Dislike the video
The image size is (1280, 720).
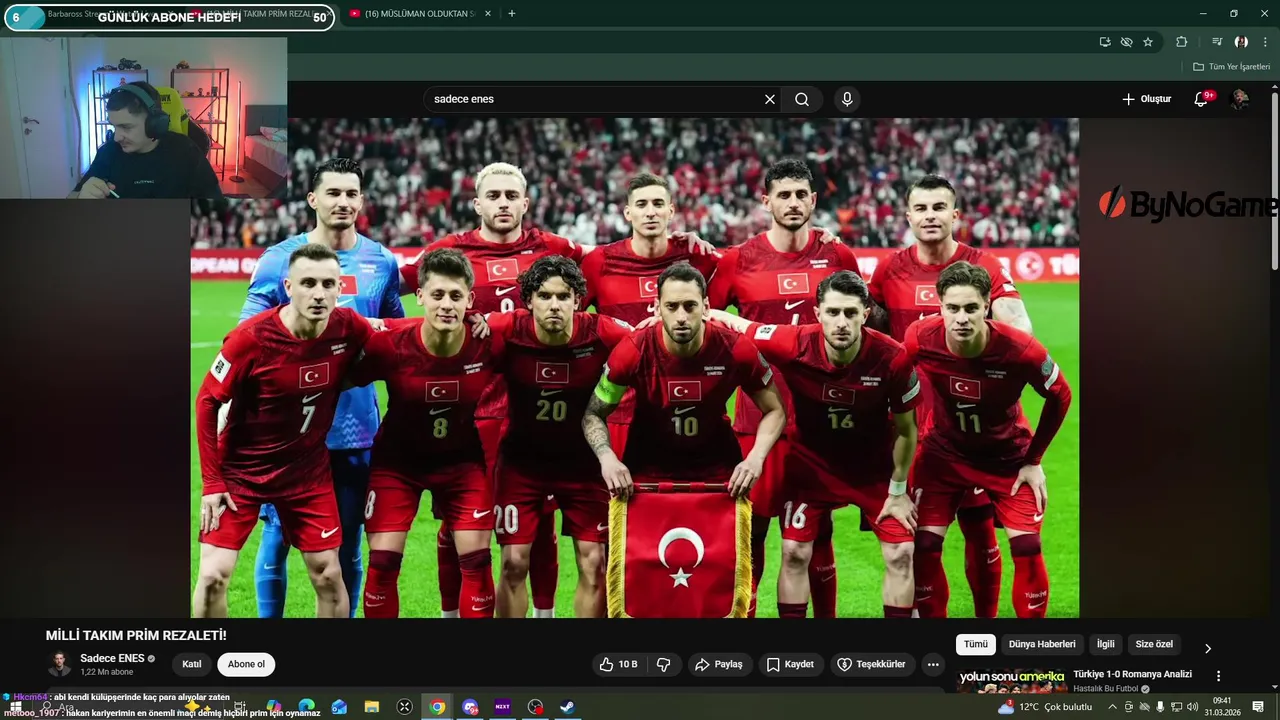coord(663,664)
